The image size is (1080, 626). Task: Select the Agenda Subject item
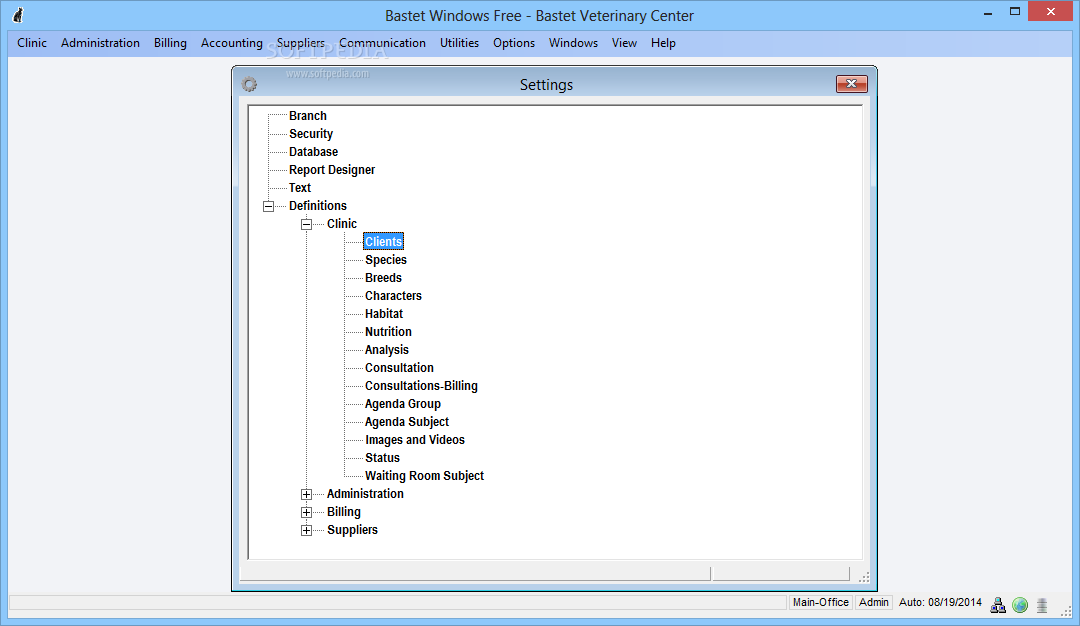tap(407, 421)
